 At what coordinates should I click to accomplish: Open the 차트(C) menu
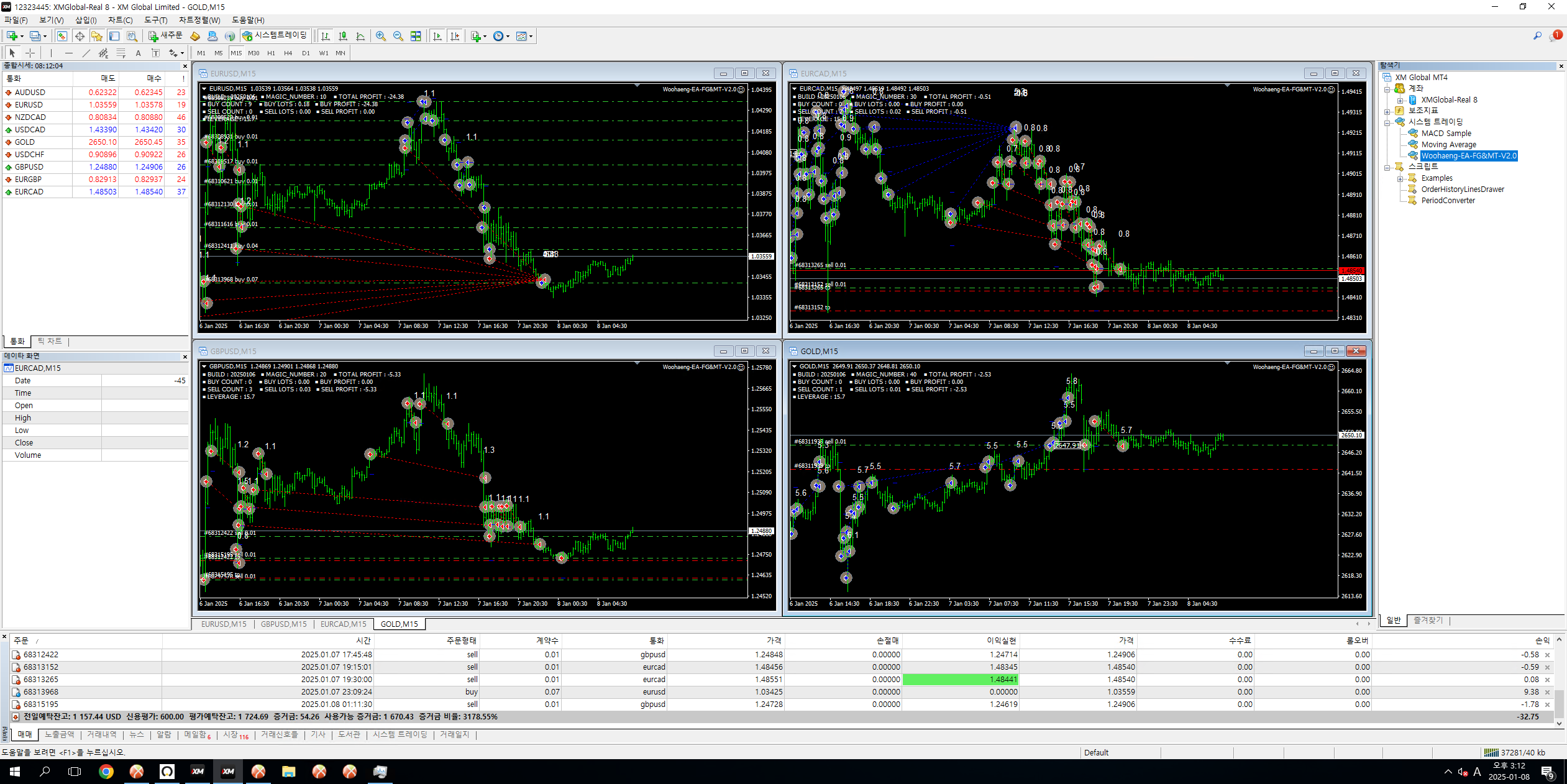120,21
